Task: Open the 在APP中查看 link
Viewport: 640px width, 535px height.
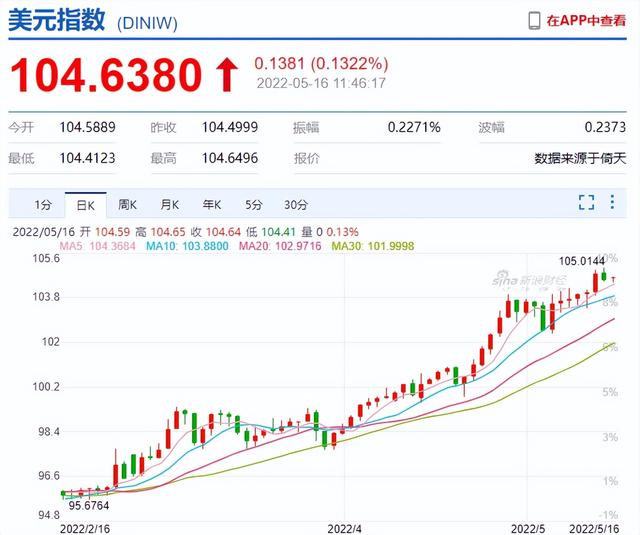Action: pyautogui.click(x=586, y=20)
